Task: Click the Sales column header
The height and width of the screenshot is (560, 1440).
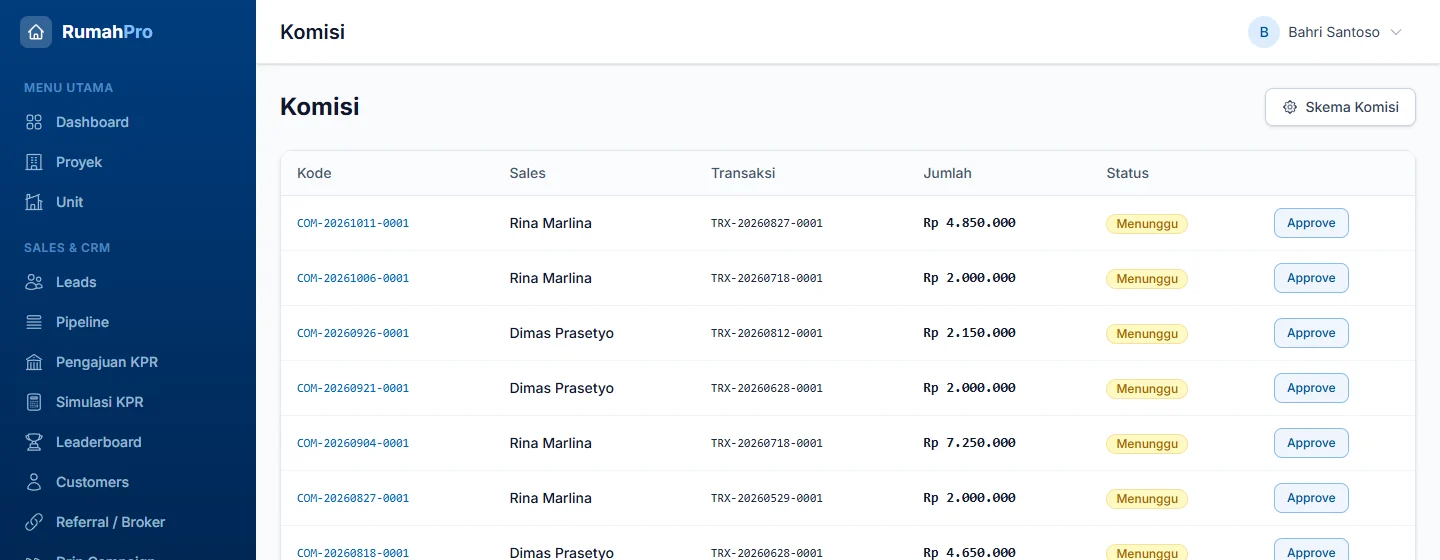Action: (x=527, y=173)
